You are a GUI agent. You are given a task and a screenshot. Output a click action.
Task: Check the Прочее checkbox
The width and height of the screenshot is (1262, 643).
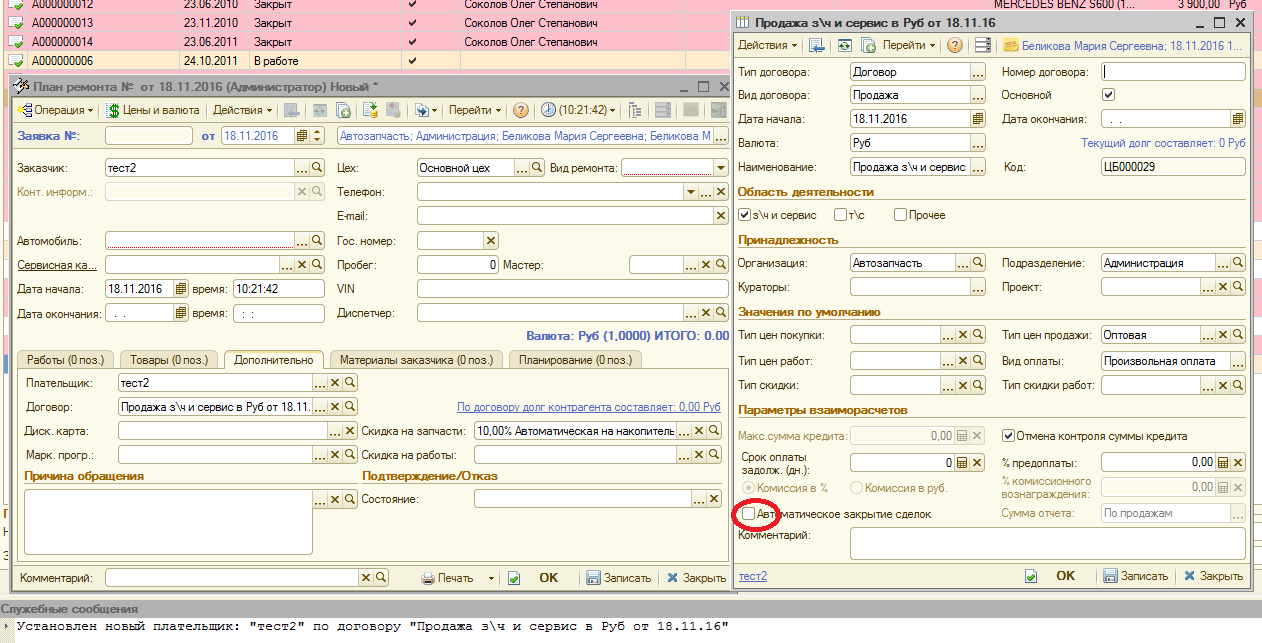tap(901, 215)
